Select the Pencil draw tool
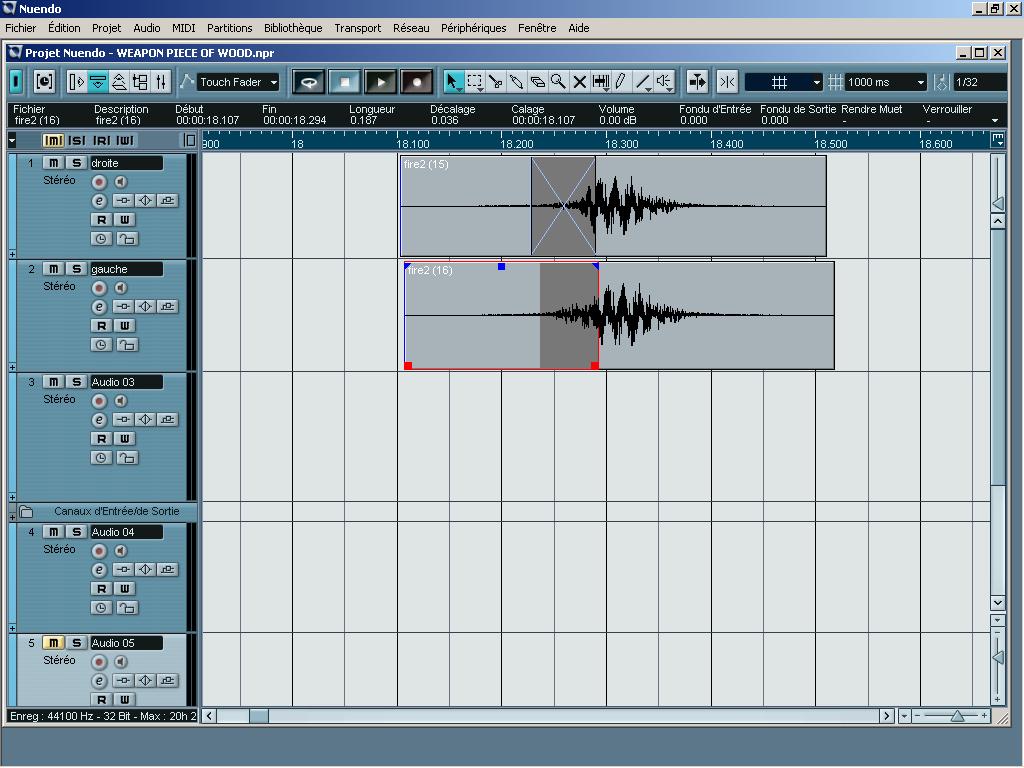Image resolution: width=1024 pixels, height=768 pixels. point(621,82)
